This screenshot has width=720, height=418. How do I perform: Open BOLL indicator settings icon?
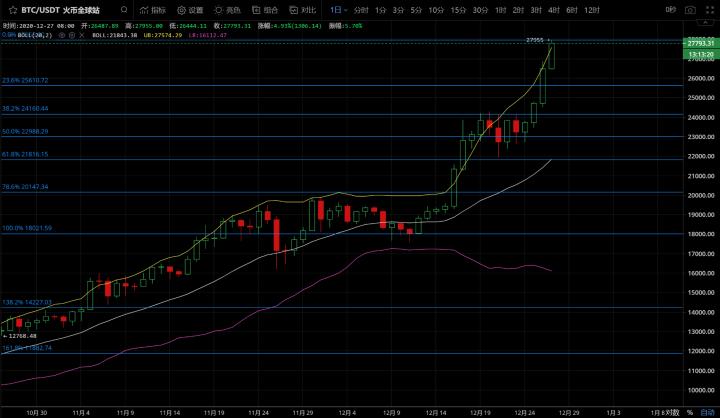point(72,35)
